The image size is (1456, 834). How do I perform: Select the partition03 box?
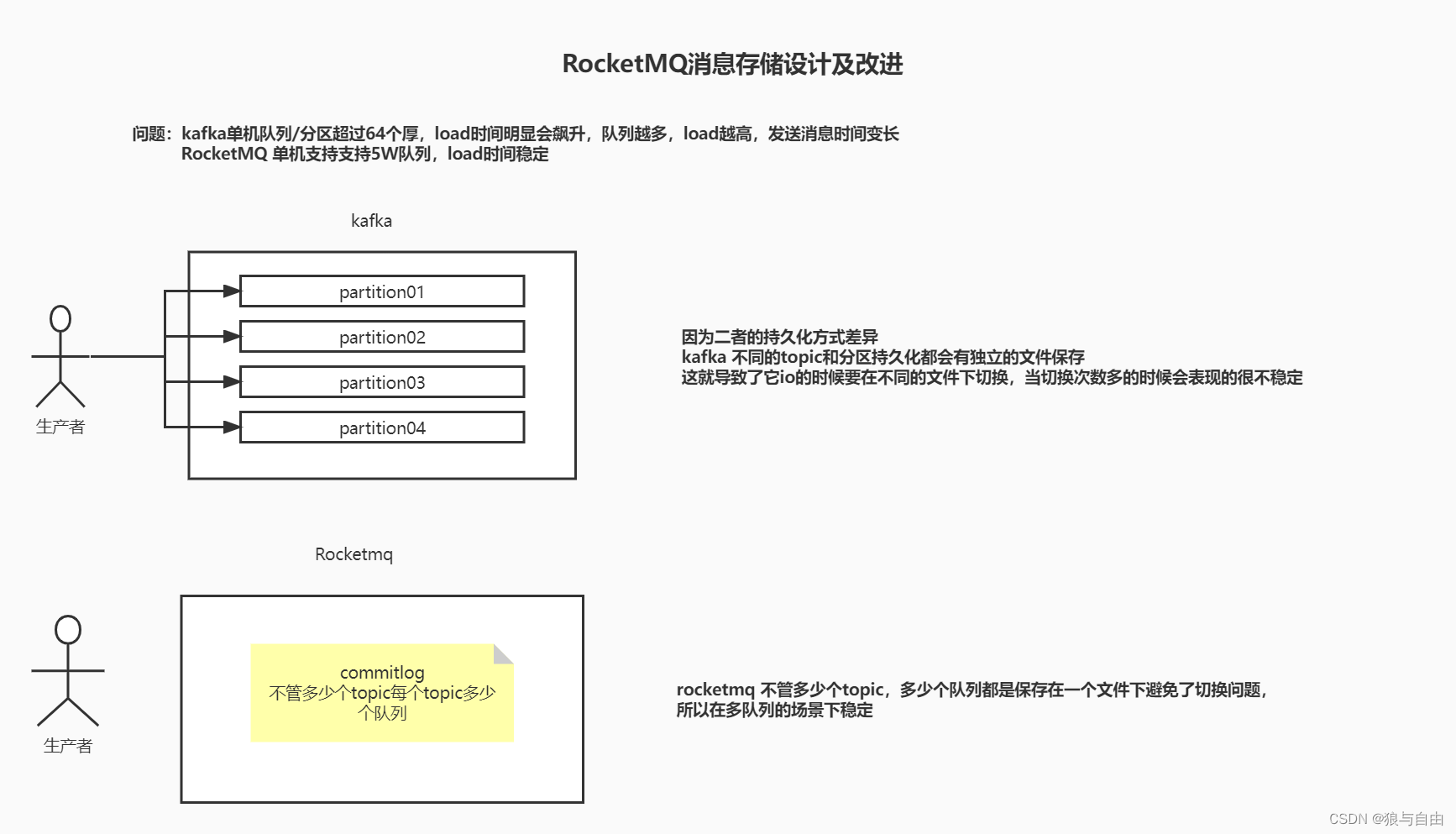coord(382,382)
